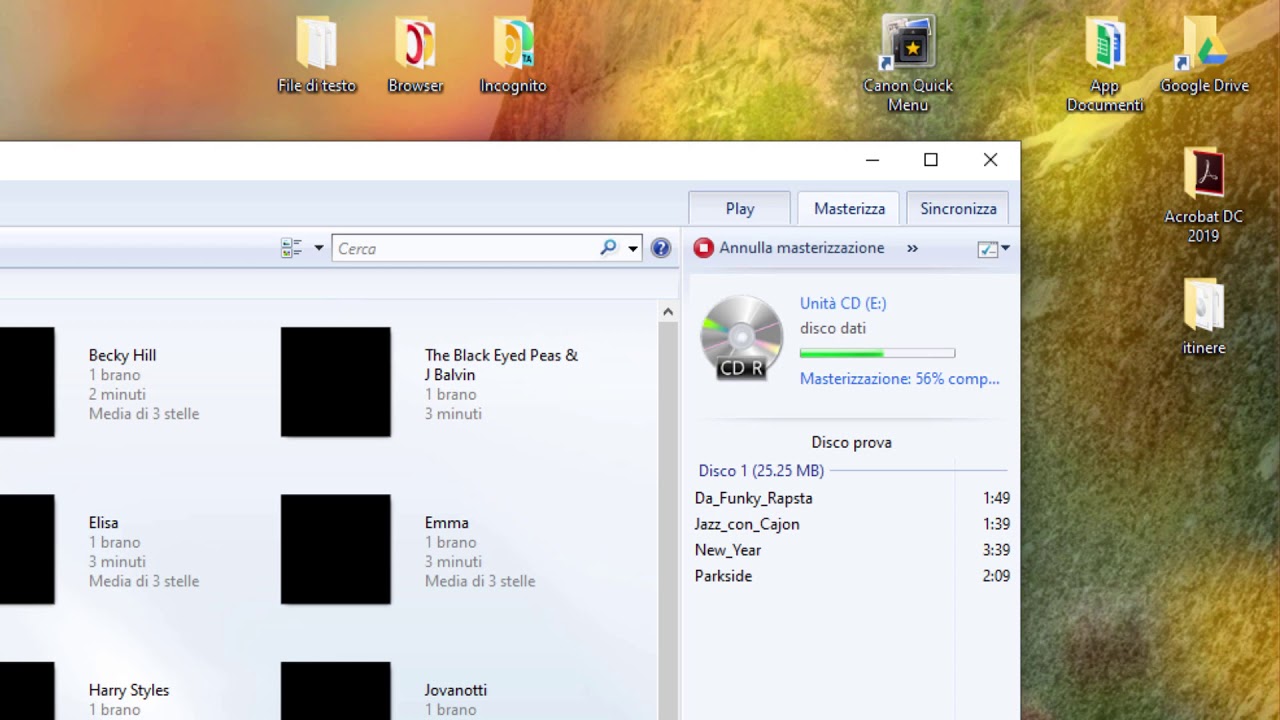Click the burn progress bar
Image resolution: width=1280 pixels, height=720 pixels.
coord(877,353)
